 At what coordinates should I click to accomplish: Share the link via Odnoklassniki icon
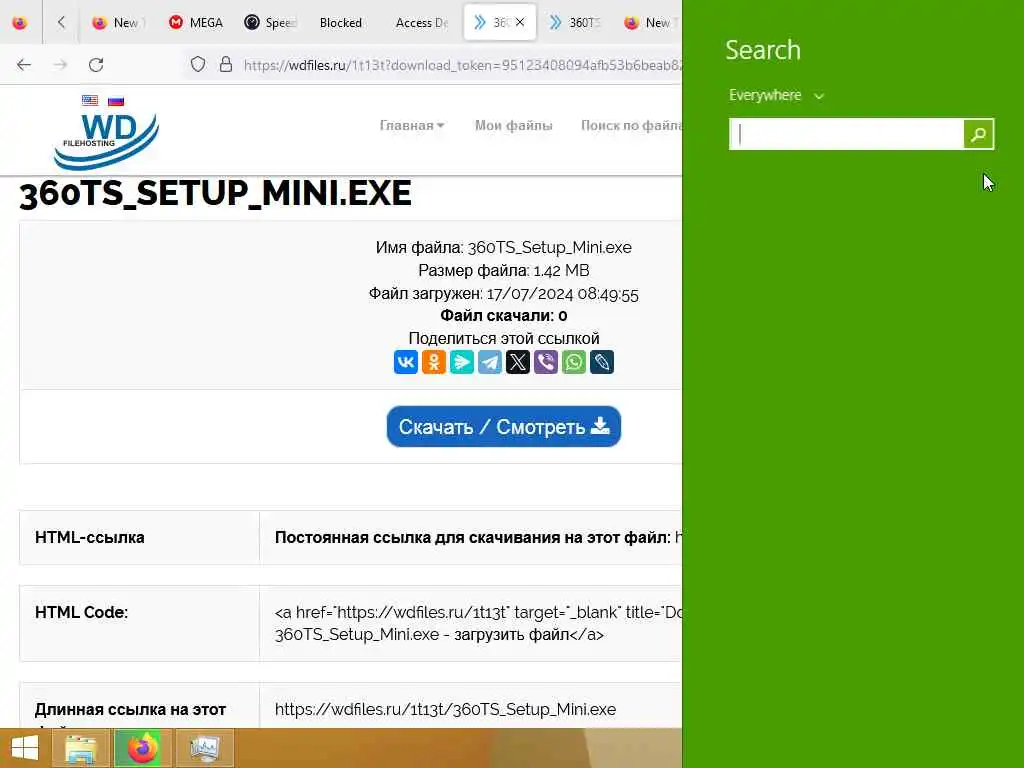(434, 362)
